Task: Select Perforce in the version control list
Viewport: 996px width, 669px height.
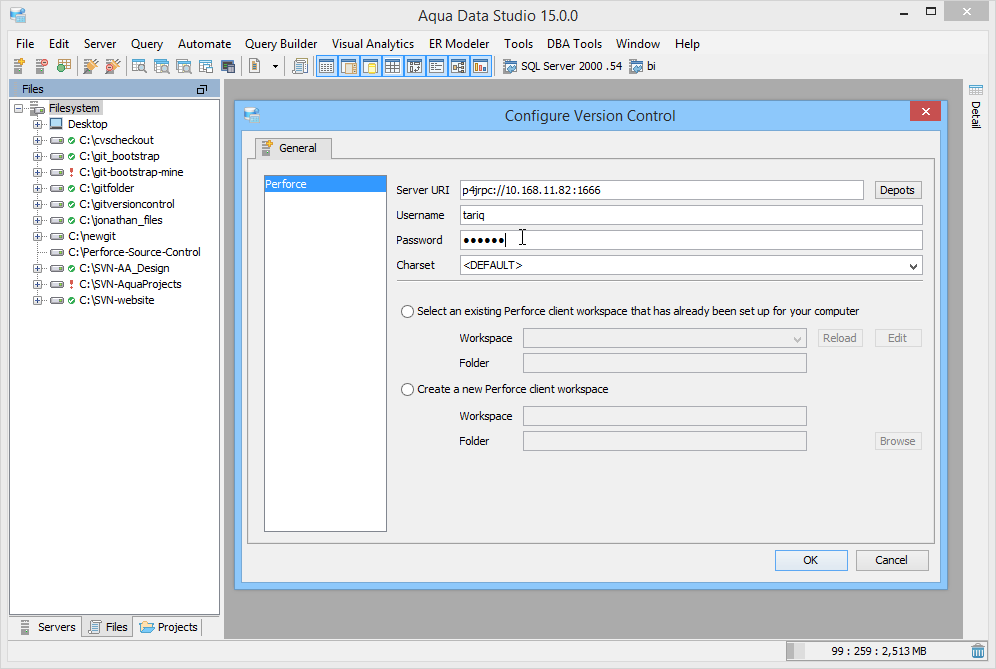Action: 325,184
